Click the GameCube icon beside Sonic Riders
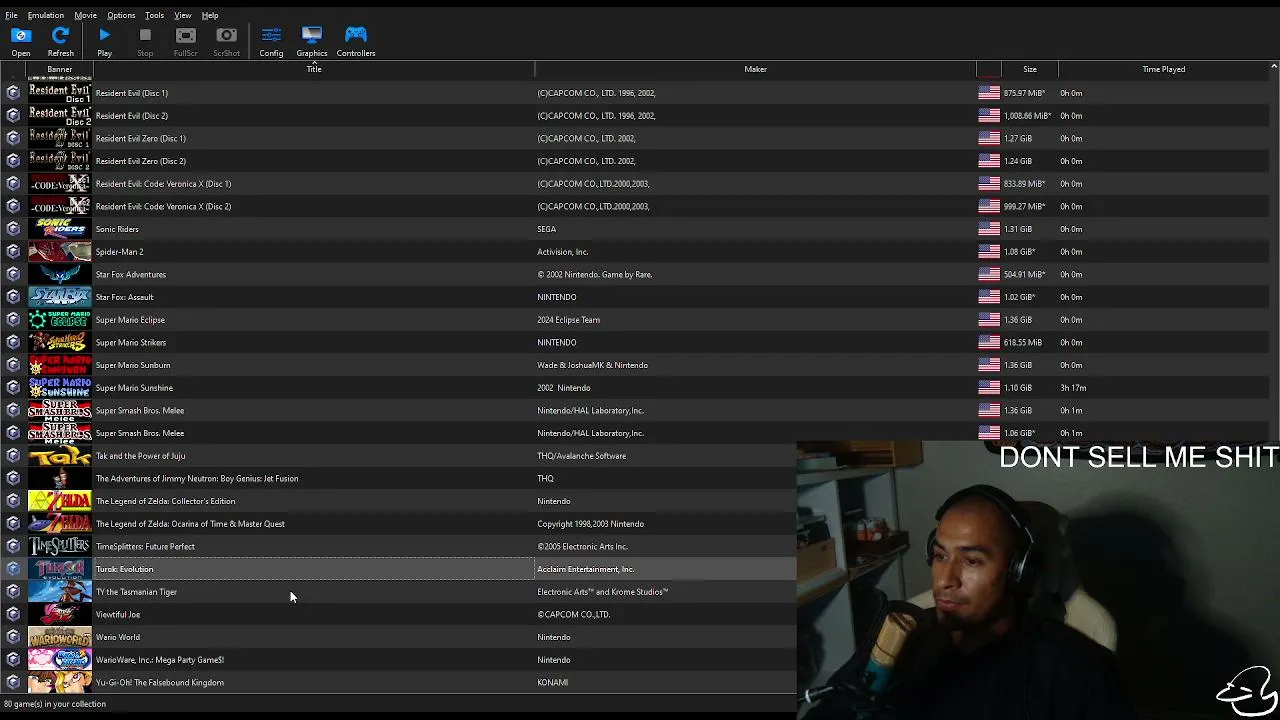Image resolution: width=1280 pixels, height=720 pixels. pos(13,229)
